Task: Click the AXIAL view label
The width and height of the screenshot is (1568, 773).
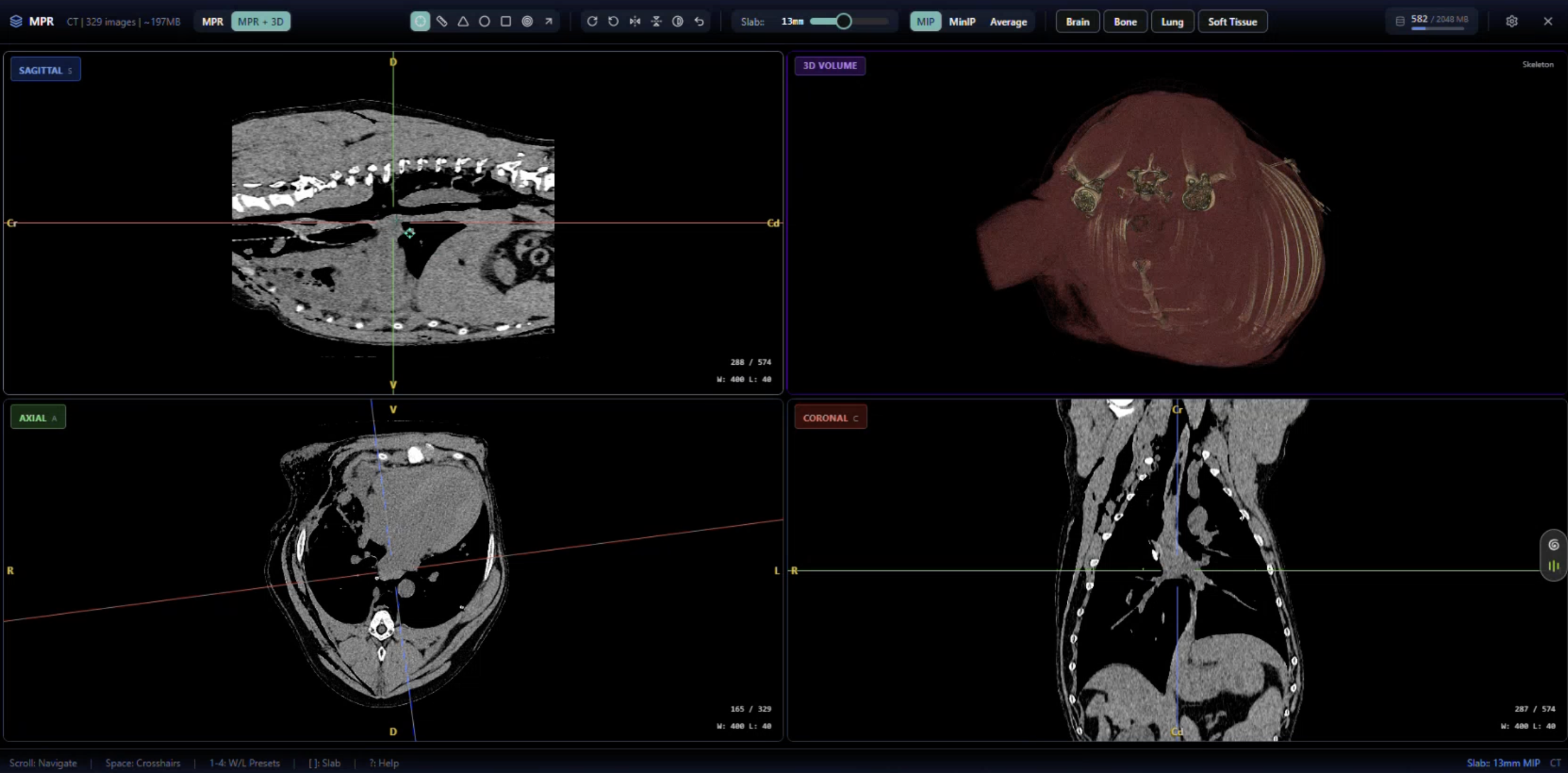Action: [38, 417]
